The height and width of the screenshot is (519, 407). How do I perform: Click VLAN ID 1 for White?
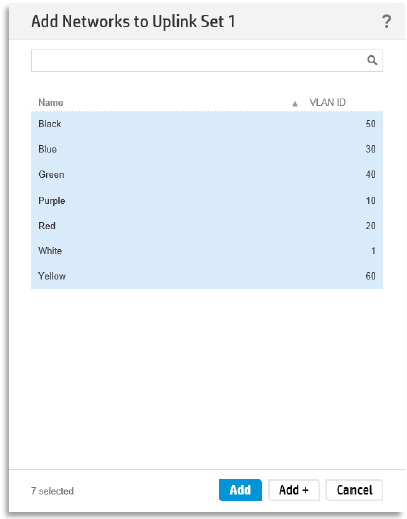(x=373, y=251)
